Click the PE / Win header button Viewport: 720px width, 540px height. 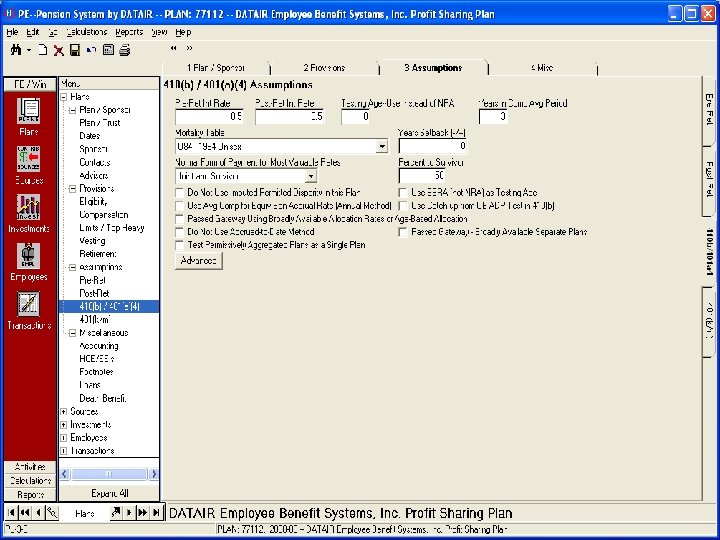(x=30, y=84)
